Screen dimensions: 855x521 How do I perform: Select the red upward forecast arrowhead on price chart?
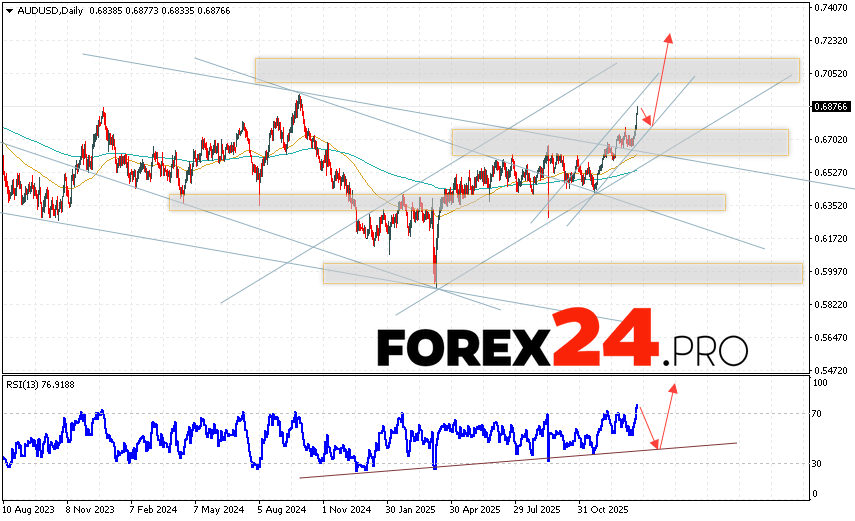coord(669,38)
